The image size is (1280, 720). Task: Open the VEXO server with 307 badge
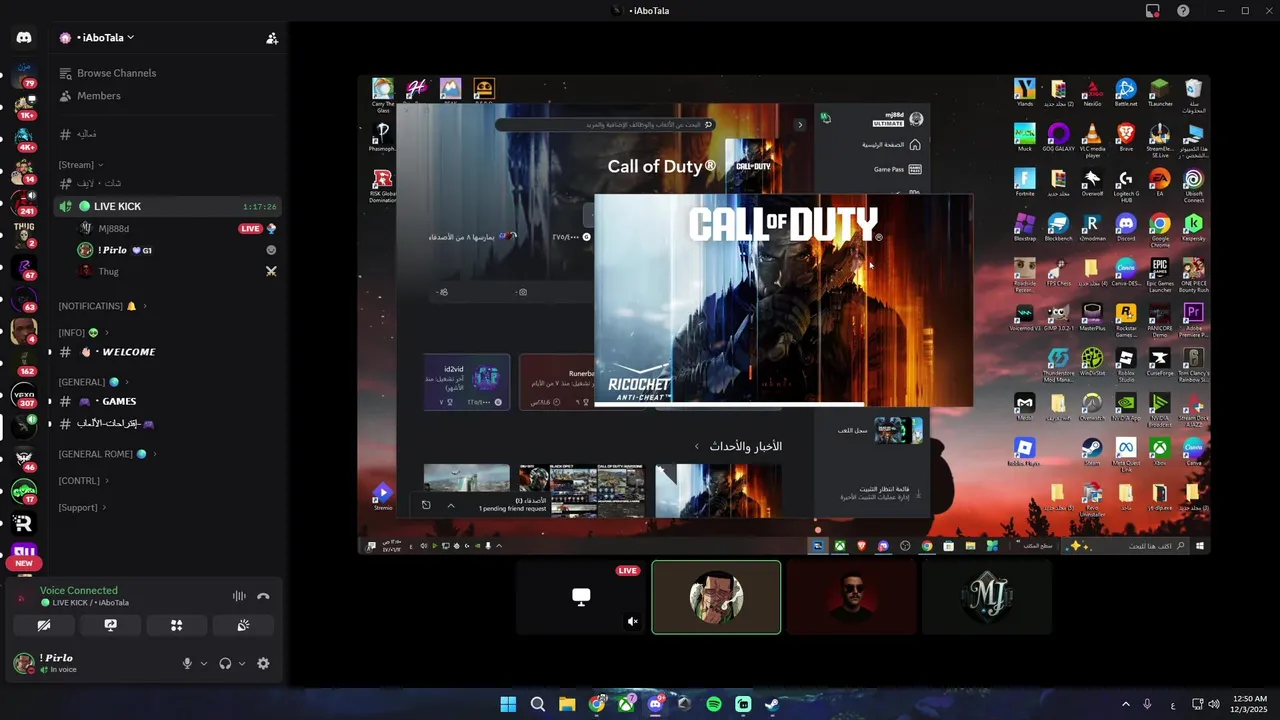point(24,395)
